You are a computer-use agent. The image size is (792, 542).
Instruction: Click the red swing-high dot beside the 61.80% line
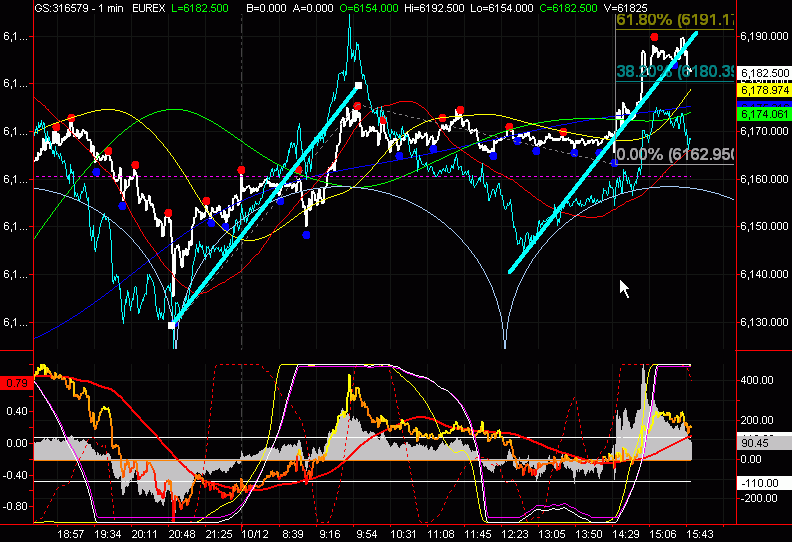coord(655,37)
